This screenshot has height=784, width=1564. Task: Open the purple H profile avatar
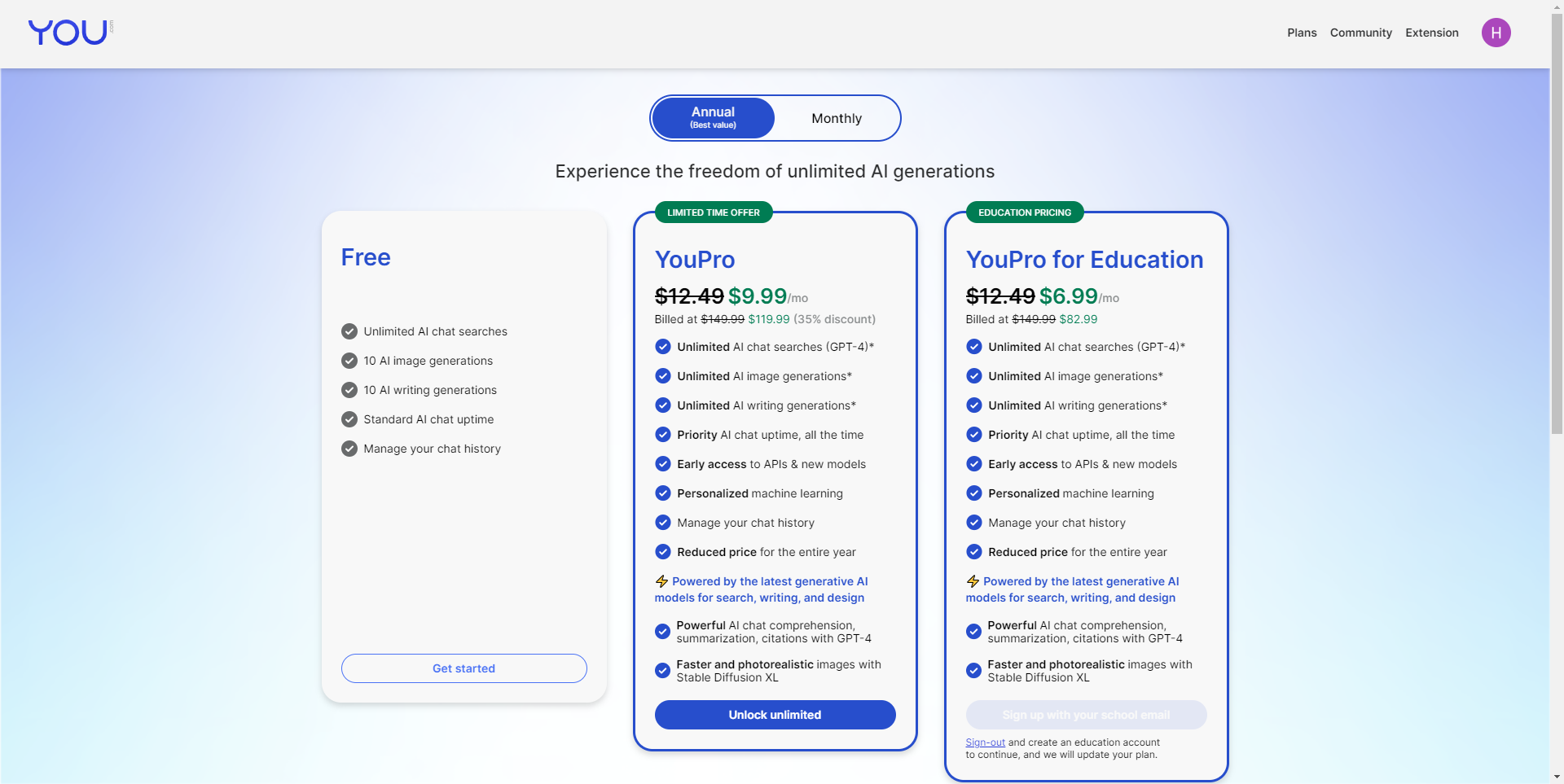[1496, 33]
